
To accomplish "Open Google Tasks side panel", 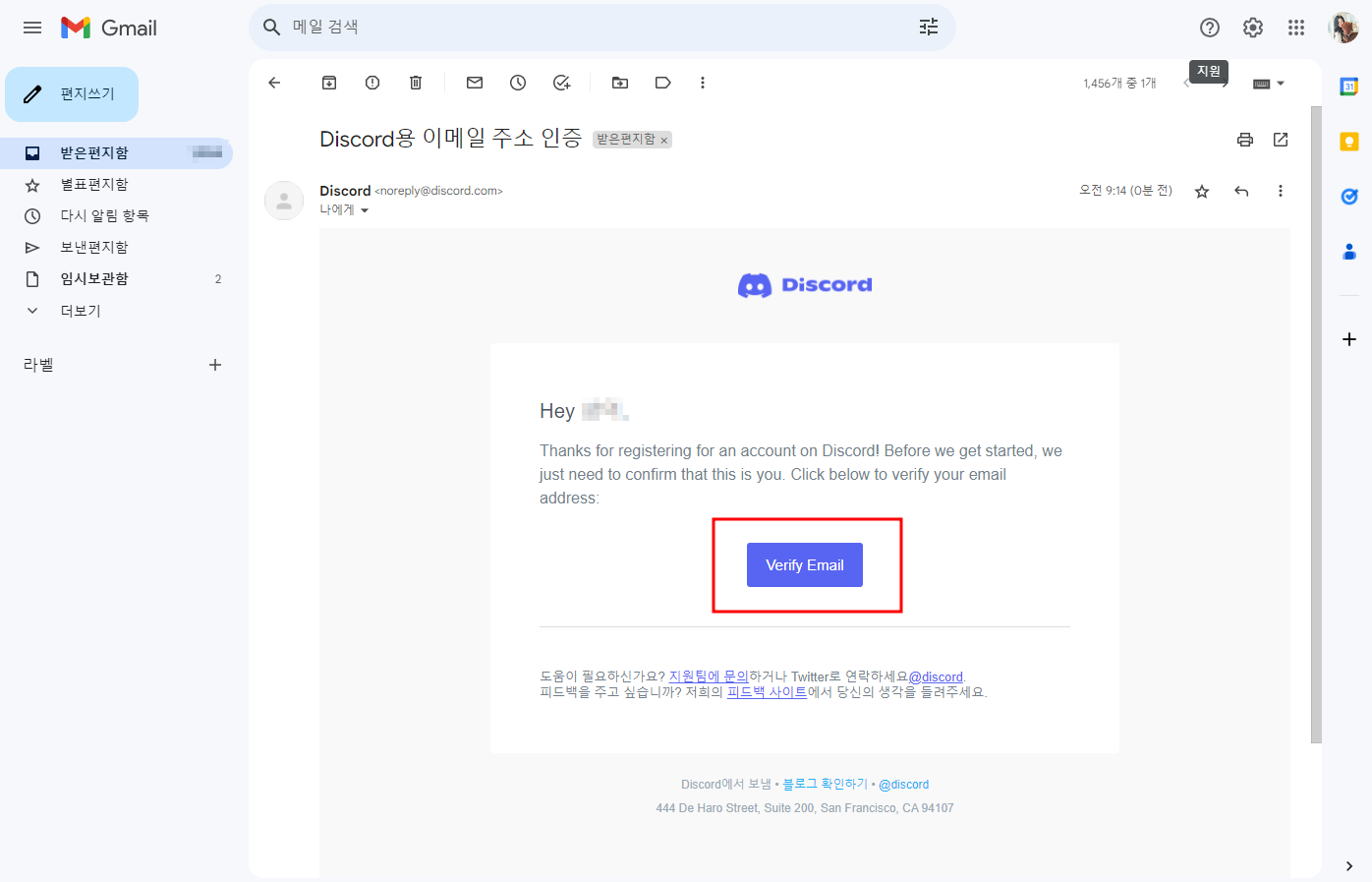I will 1349,197.
